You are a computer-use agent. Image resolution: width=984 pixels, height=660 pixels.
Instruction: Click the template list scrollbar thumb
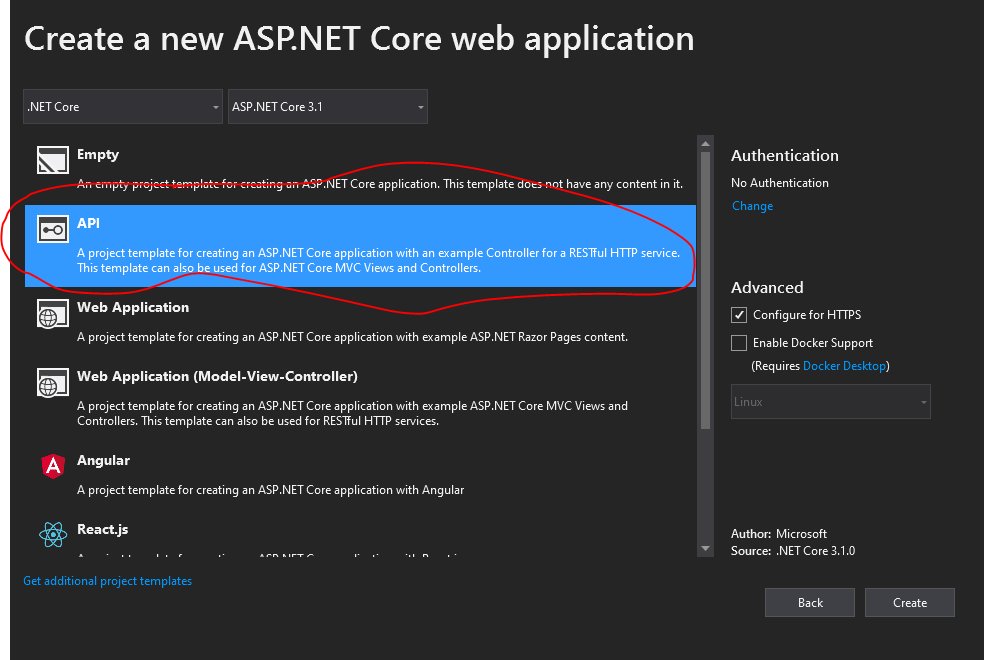coord(705,290)
